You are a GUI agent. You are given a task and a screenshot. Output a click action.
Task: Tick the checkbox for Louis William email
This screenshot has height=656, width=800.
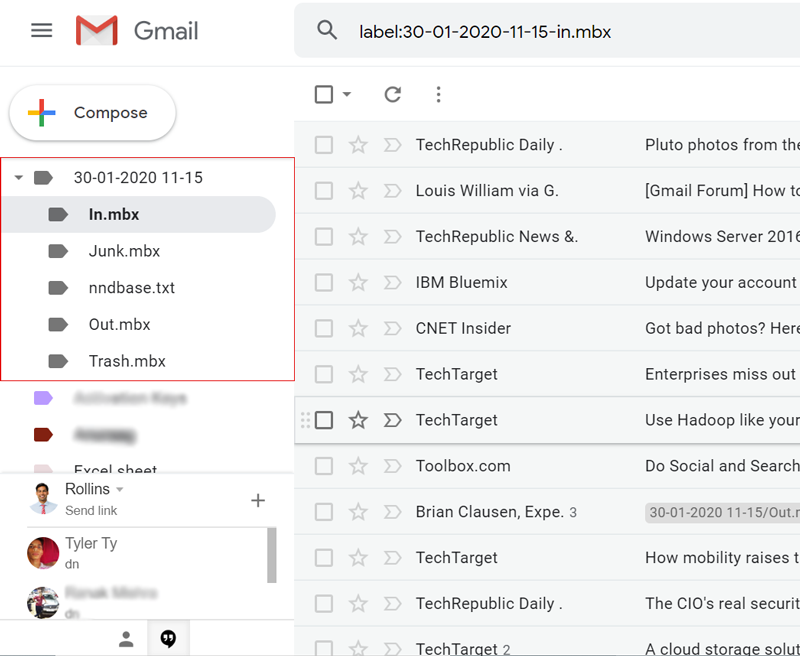[x=324, y=191]
